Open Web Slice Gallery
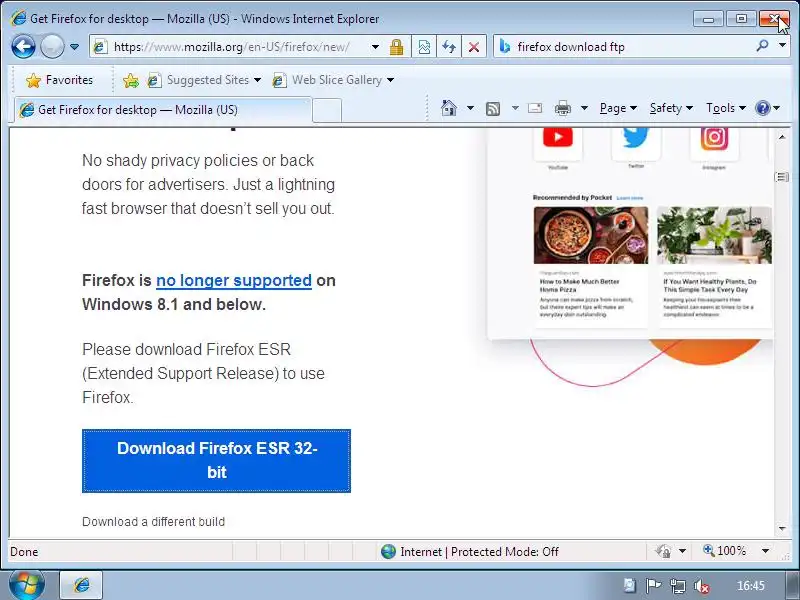This screenshot has height=600, width=800. 333,80
